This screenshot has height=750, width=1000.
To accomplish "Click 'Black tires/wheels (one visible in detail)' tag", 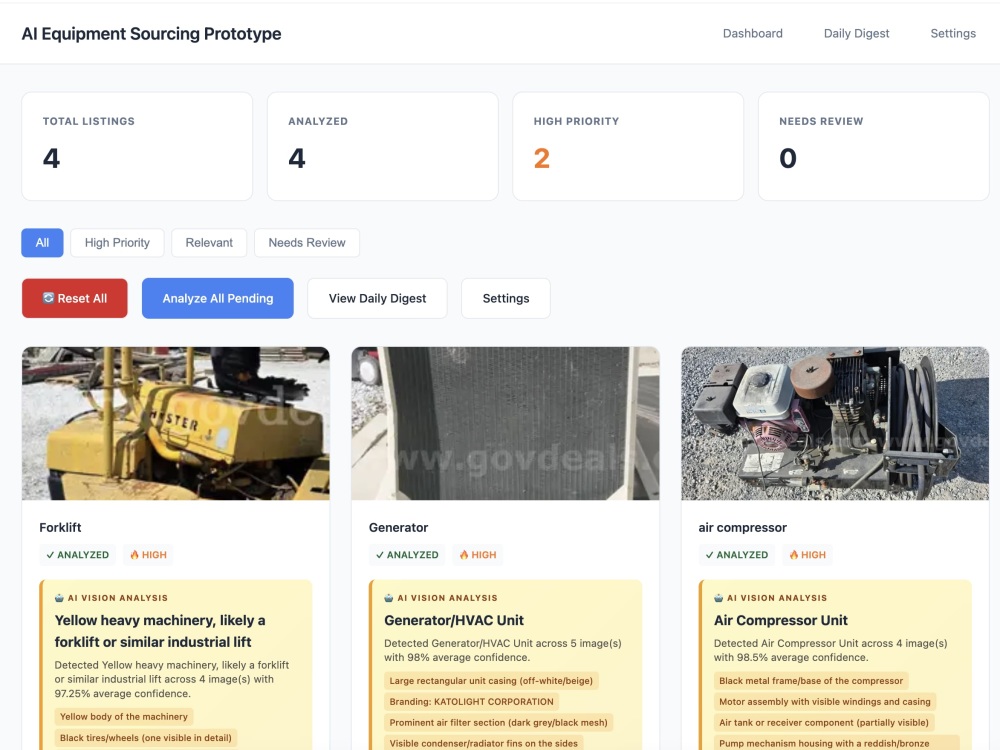I will point(145,738).
